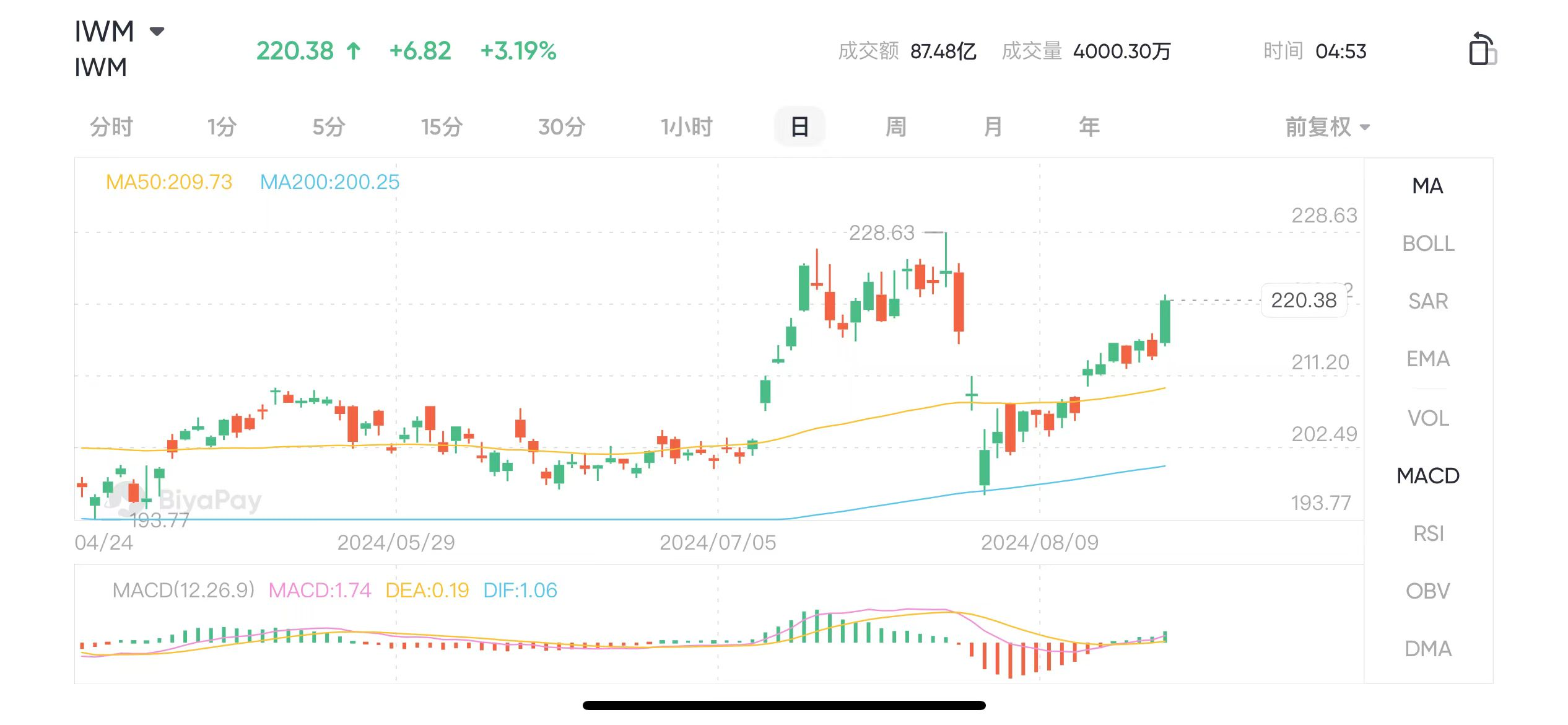The image size is (1568, 725).
Task: Tap the latest green candlestick
Action: pos(1165,321)
